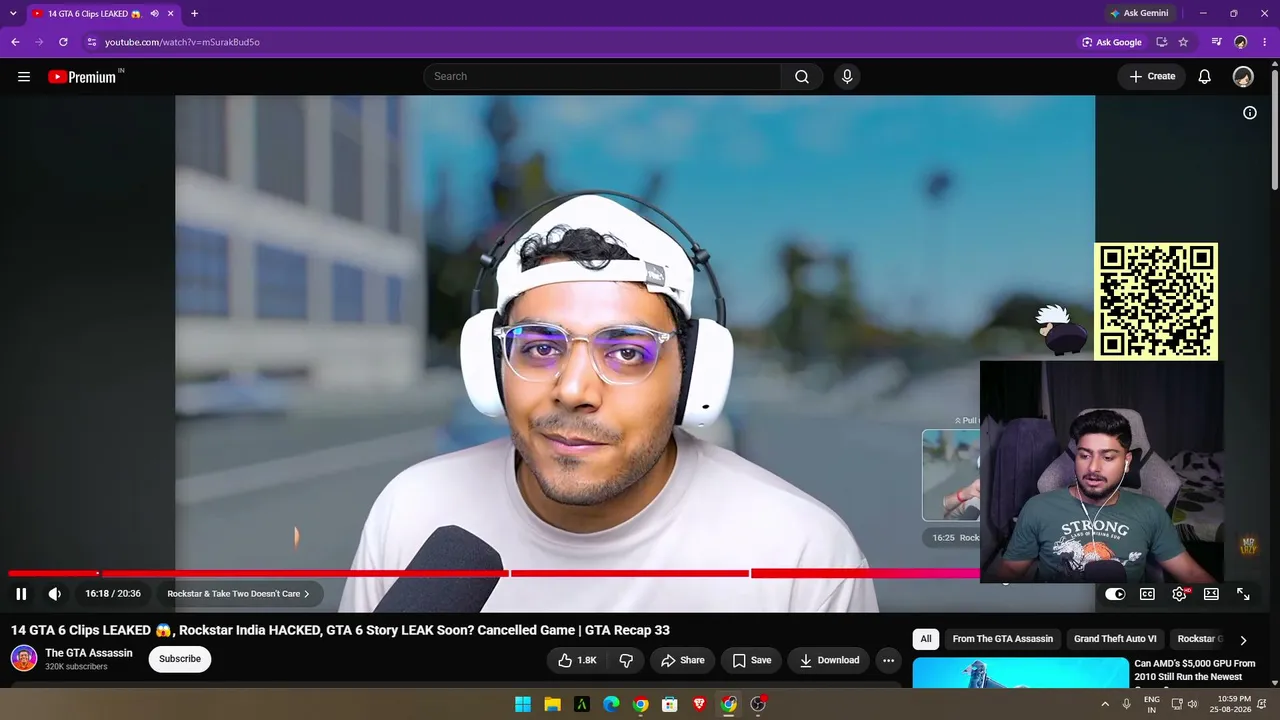View site information icon in address bar
The height and width of the screenshot is (720, 1280).
[x=91, y=42]
